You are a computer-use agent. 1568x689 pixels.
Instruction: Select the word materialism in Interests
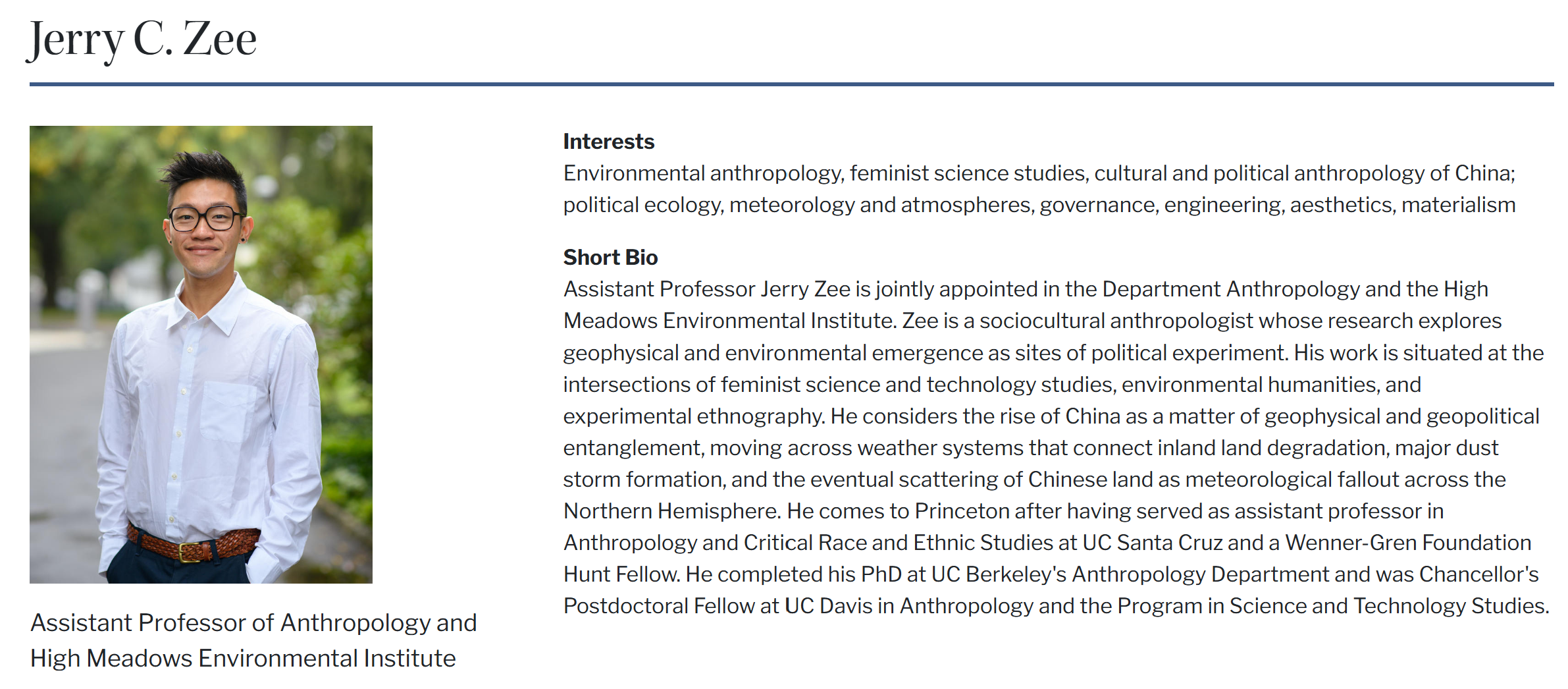tap(1458, 205)
